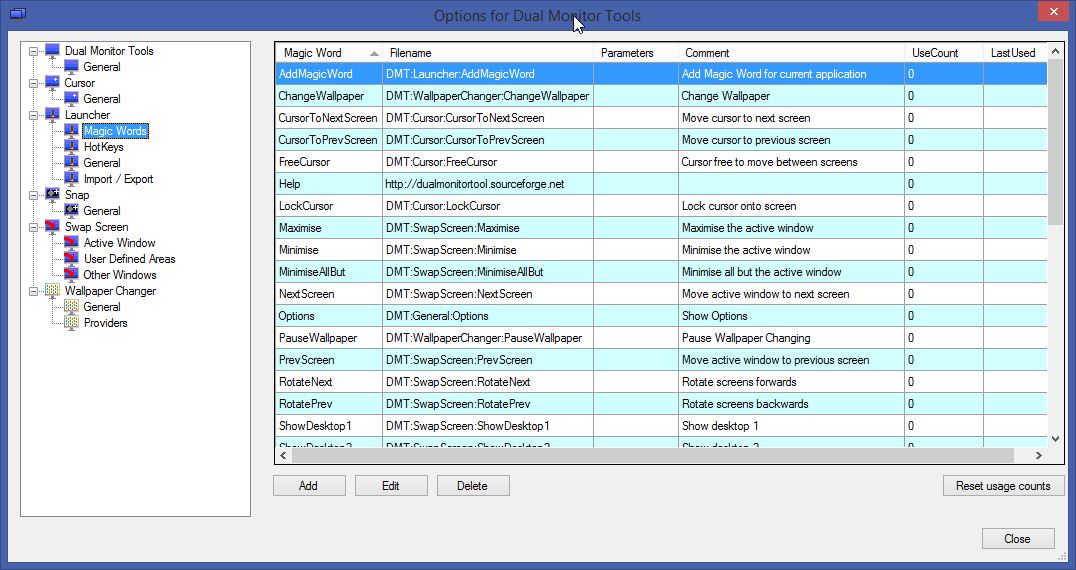Click the vertical scrollbar up arrow
Screen dimensions: 1076x570
(1055, 51)
